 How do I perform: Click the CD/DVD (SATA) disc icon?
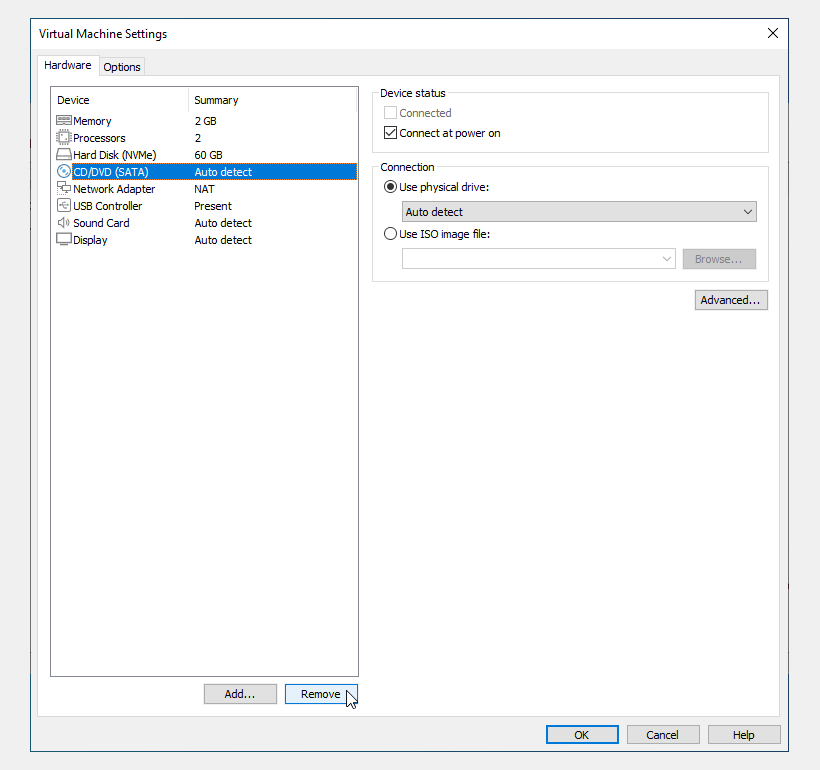[x=63, y=172]
